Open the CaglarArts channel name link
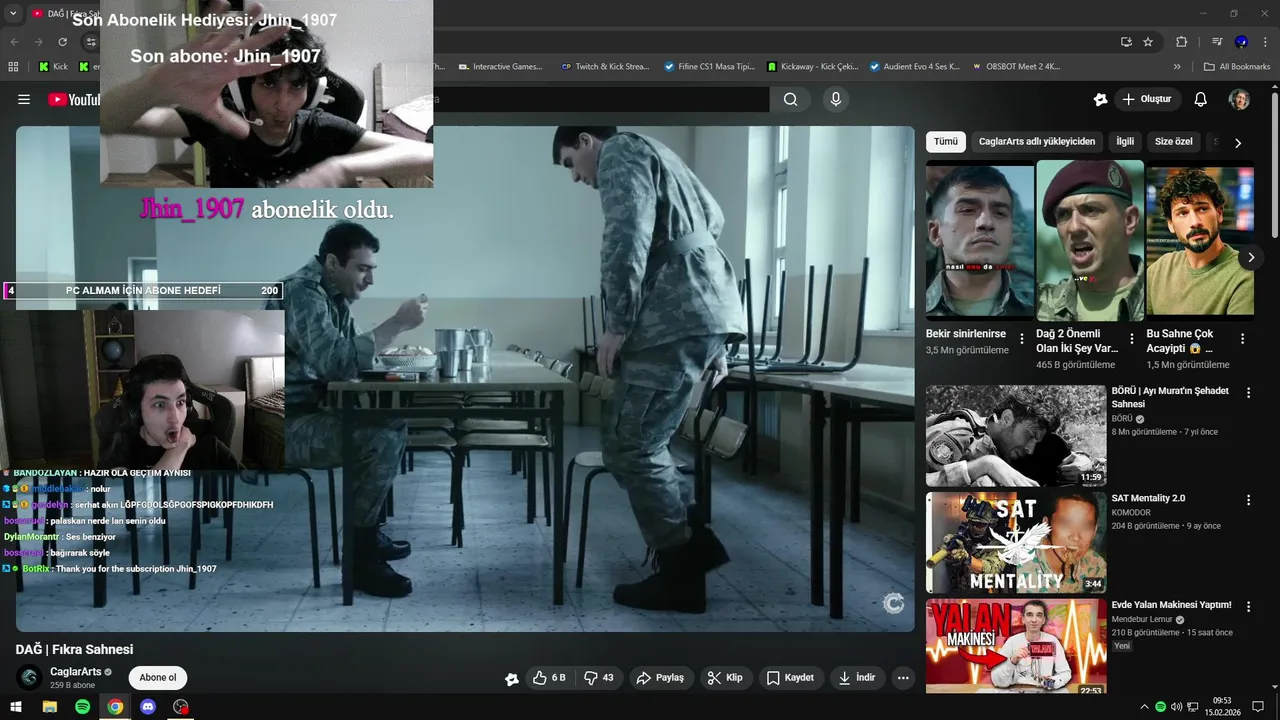 (x=76, y=672)
